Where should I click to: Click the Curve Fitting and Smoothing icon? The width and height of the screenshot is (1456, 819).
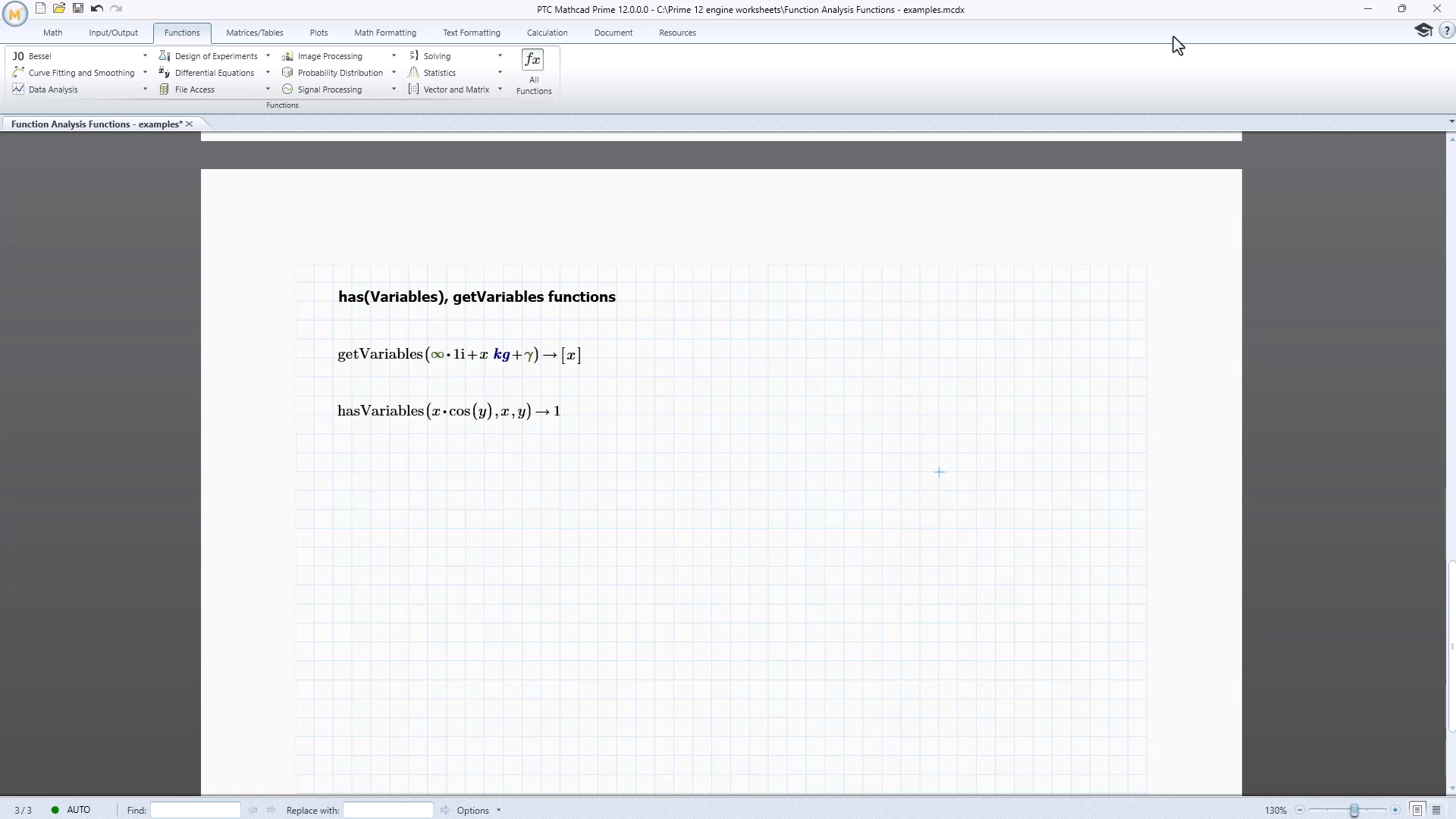coord(18,73)
